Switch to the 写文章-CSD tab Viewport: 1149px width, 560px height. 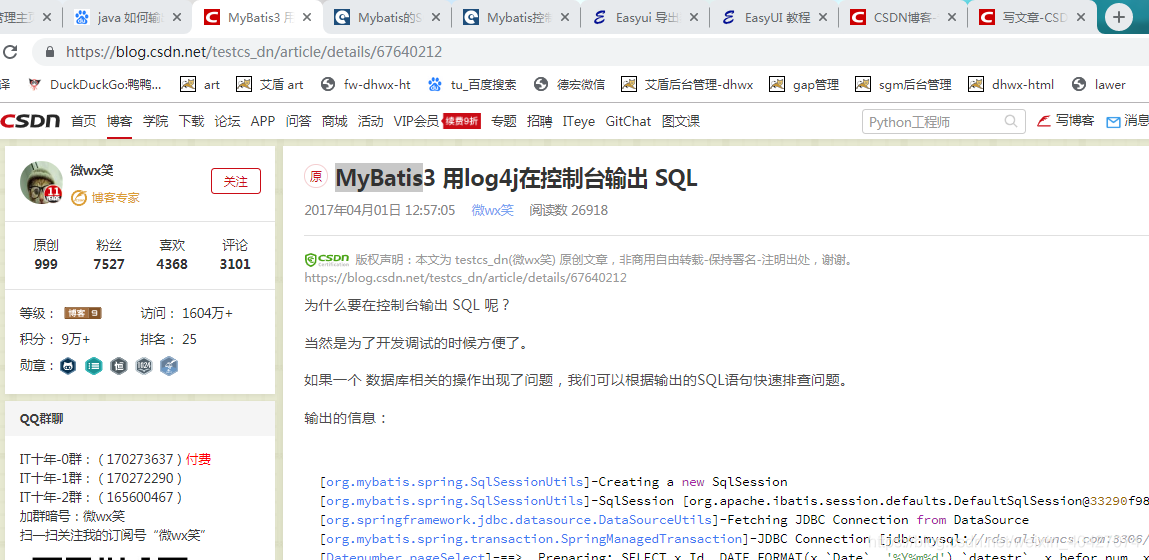point(1032,18)
